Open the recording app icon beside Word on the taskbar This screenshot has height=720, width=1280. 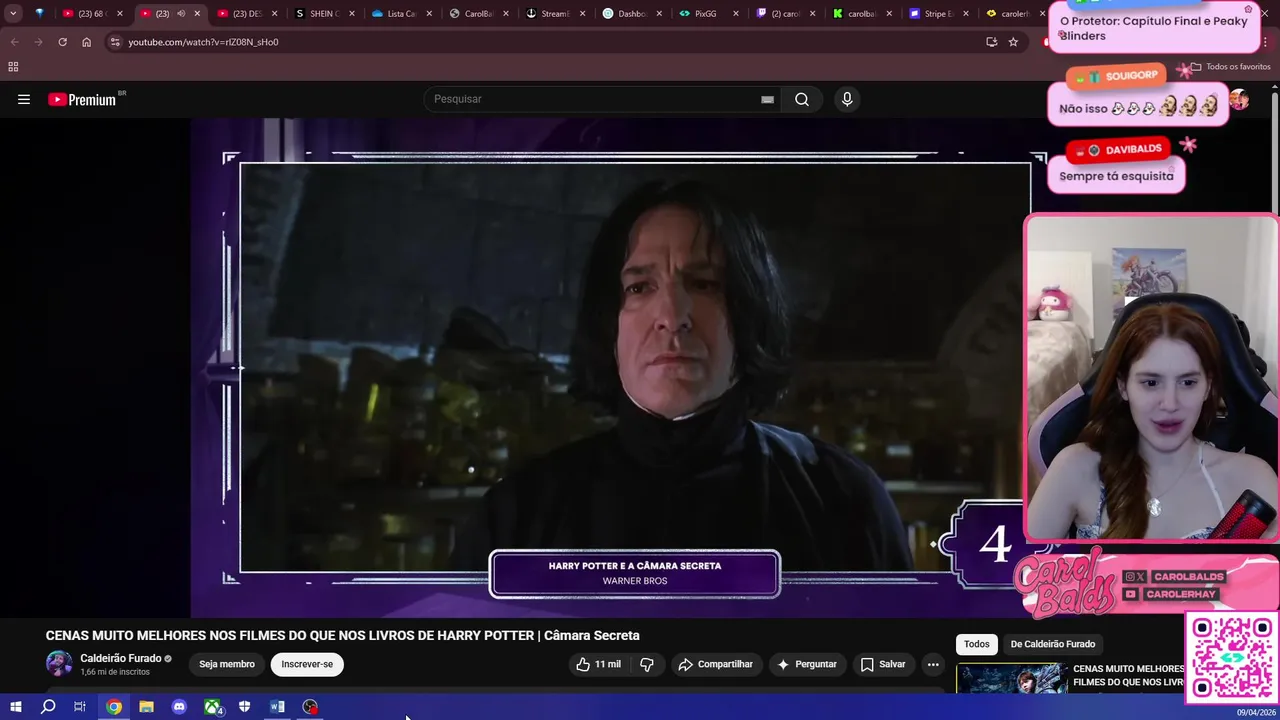click(x=310, y=707)
